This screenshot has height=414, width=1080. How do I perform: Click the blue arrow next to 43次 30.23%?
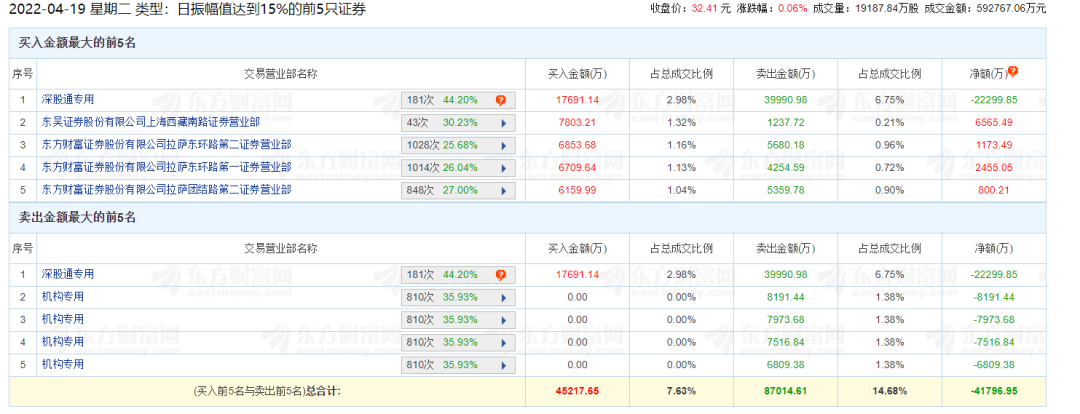(502, 122)
